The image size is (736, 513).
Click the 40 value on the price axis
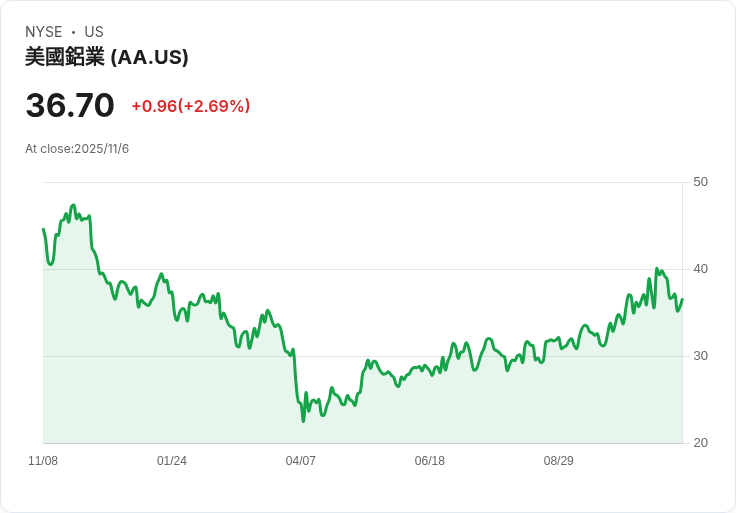(700, 269)
